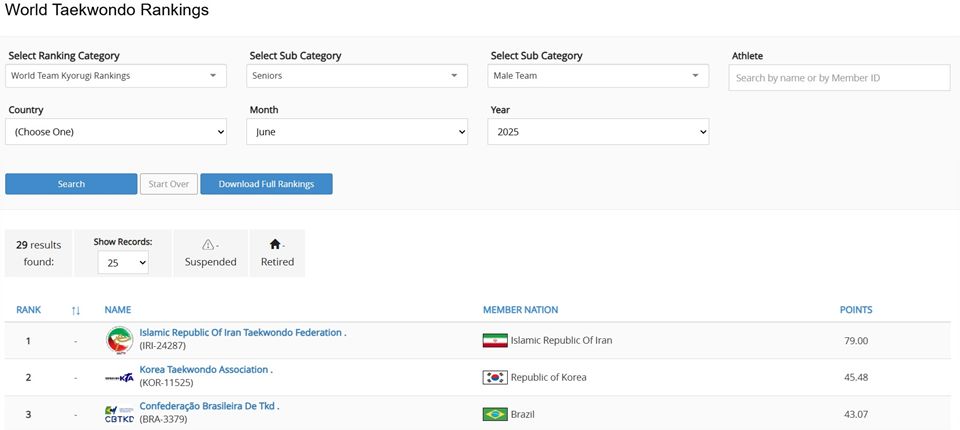Click the Suspended warning triangle icon
960x430 pixels.
click(208, 244)
